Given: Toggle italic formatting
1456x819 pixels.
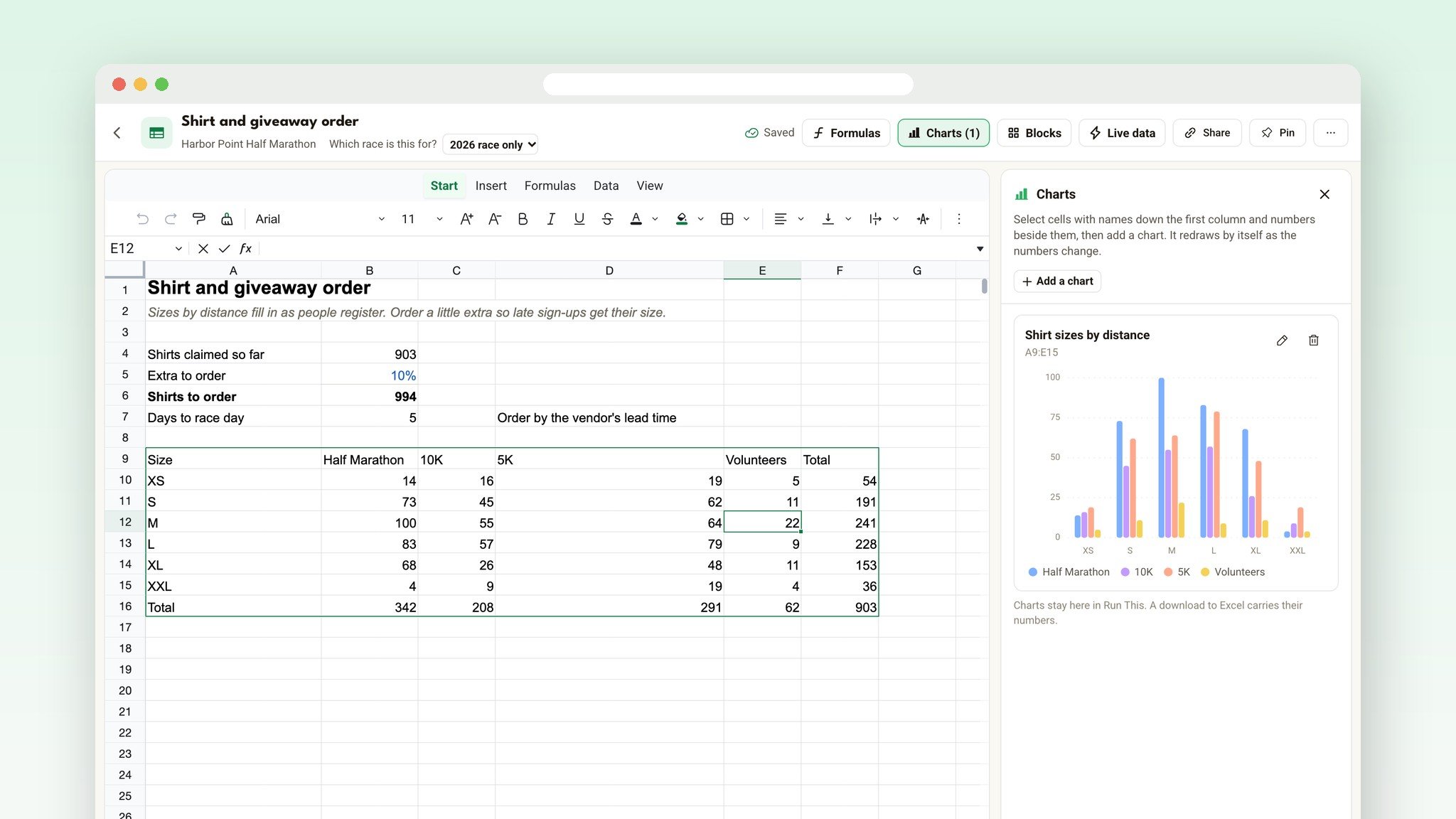Looking at the screenshot, I should [551, 219].
